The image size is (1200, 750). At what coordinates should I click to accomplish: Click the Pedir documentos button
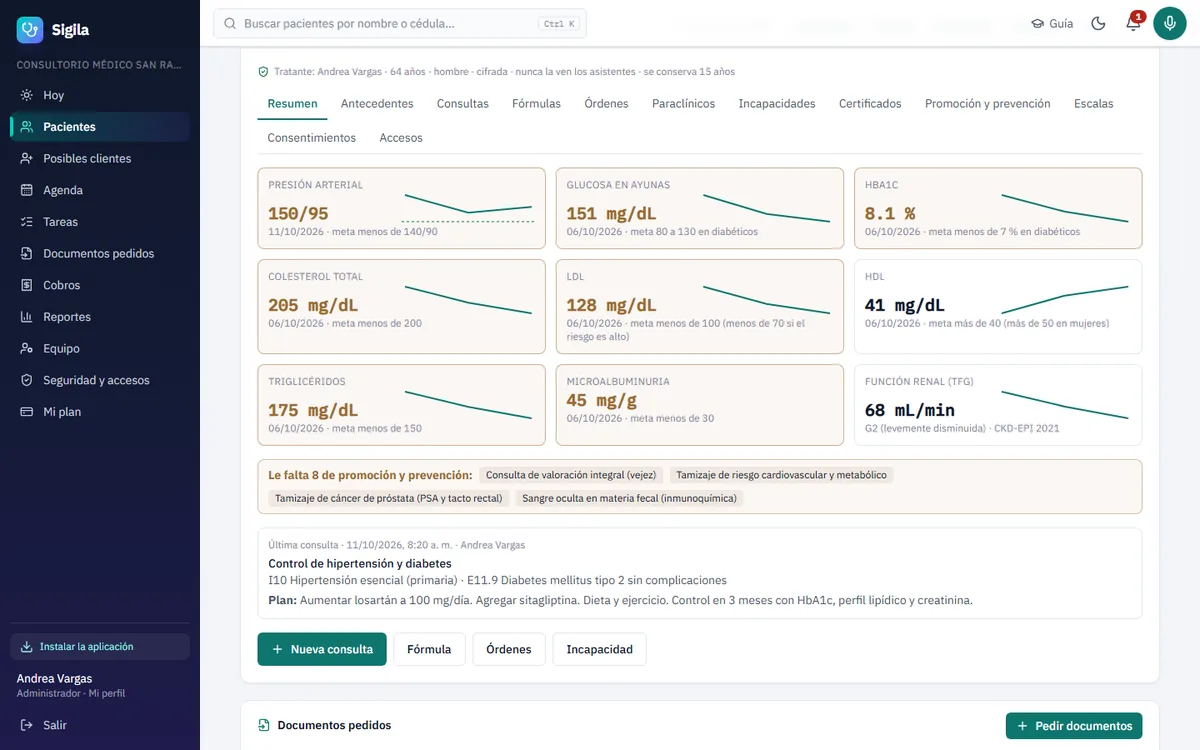[1074, 726]
